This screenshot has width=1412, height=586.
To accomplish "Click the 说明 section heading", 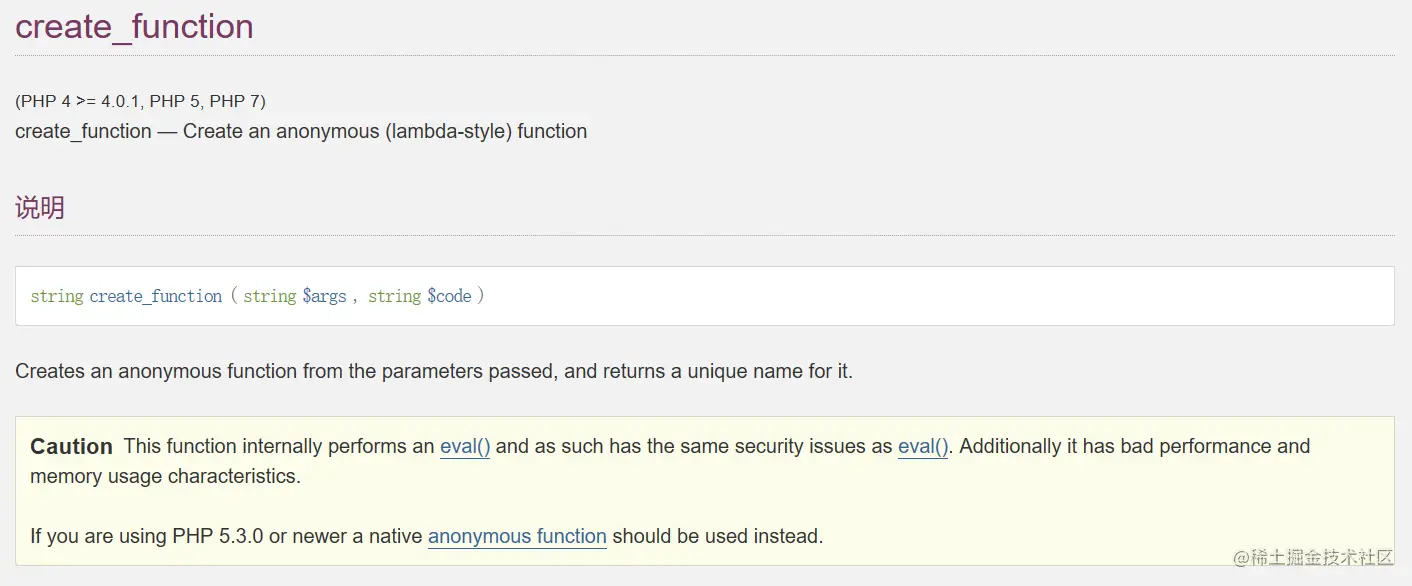I will click(x=40, y=208).
